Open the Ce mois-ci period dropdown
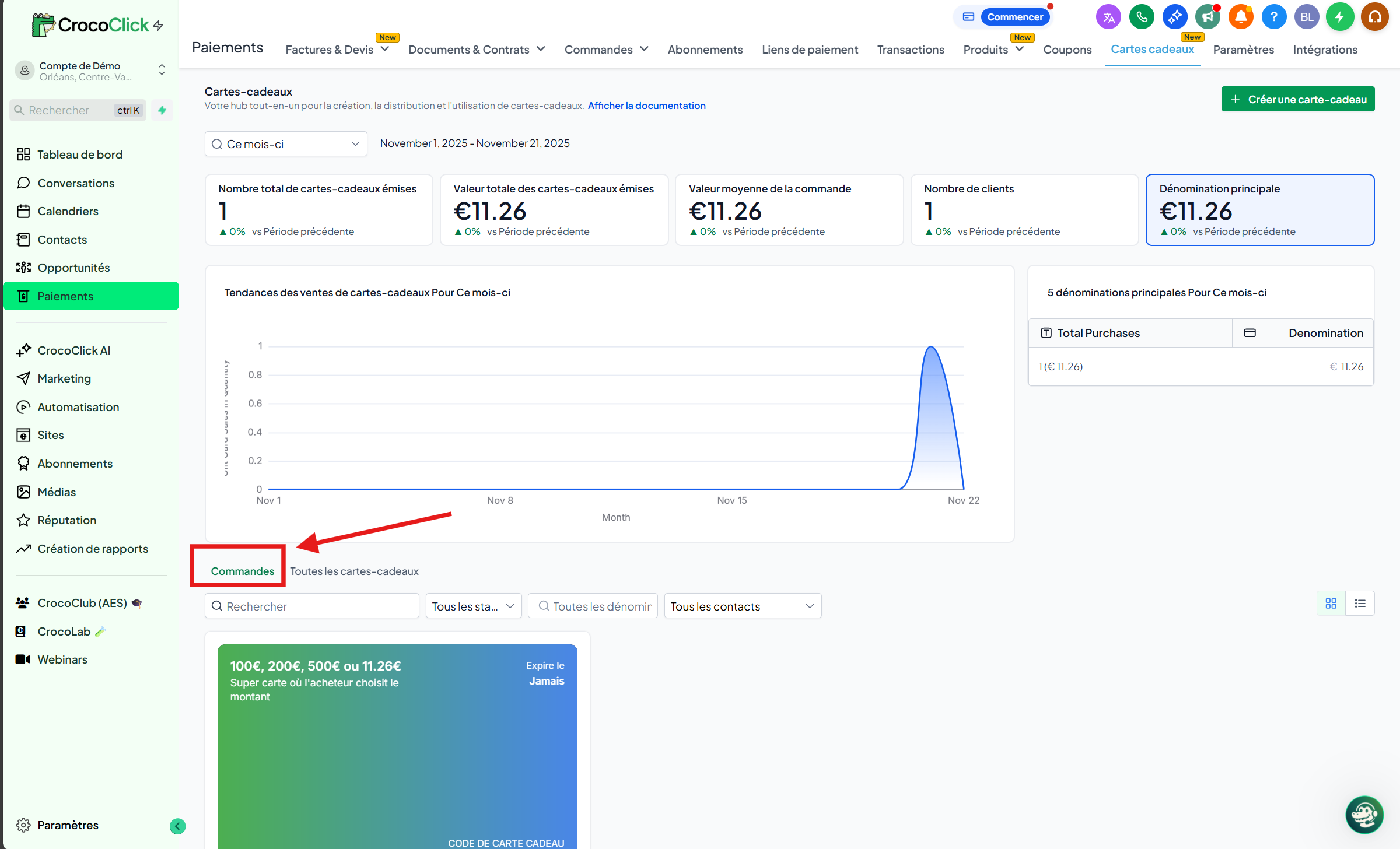 [x=286, y=144]
